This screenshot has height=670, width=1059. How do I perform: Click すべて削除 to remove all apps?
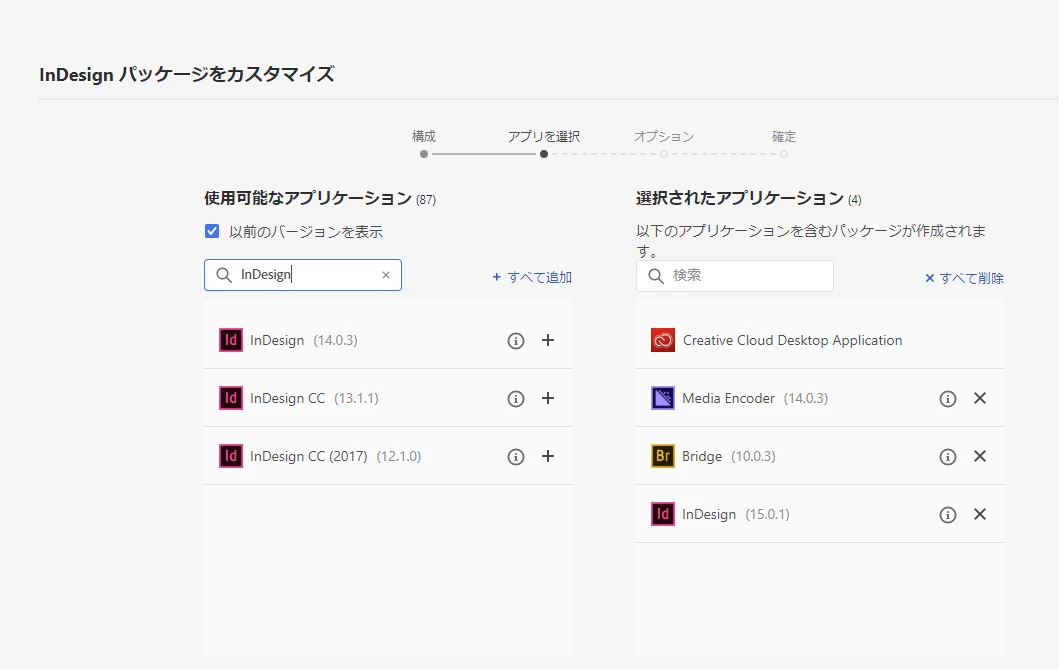964,278
